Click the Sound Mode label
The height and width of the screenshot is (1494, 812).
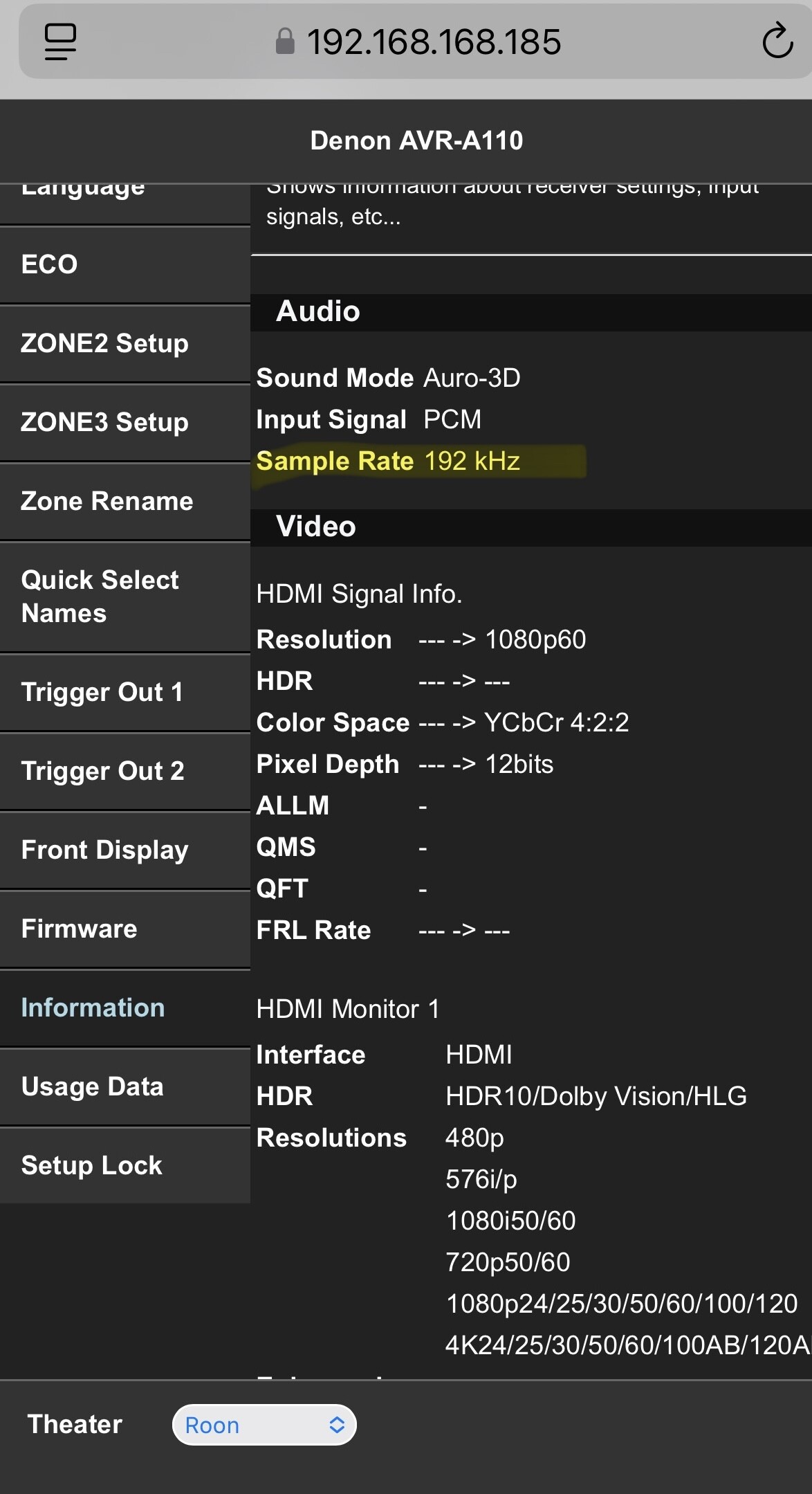335,378
